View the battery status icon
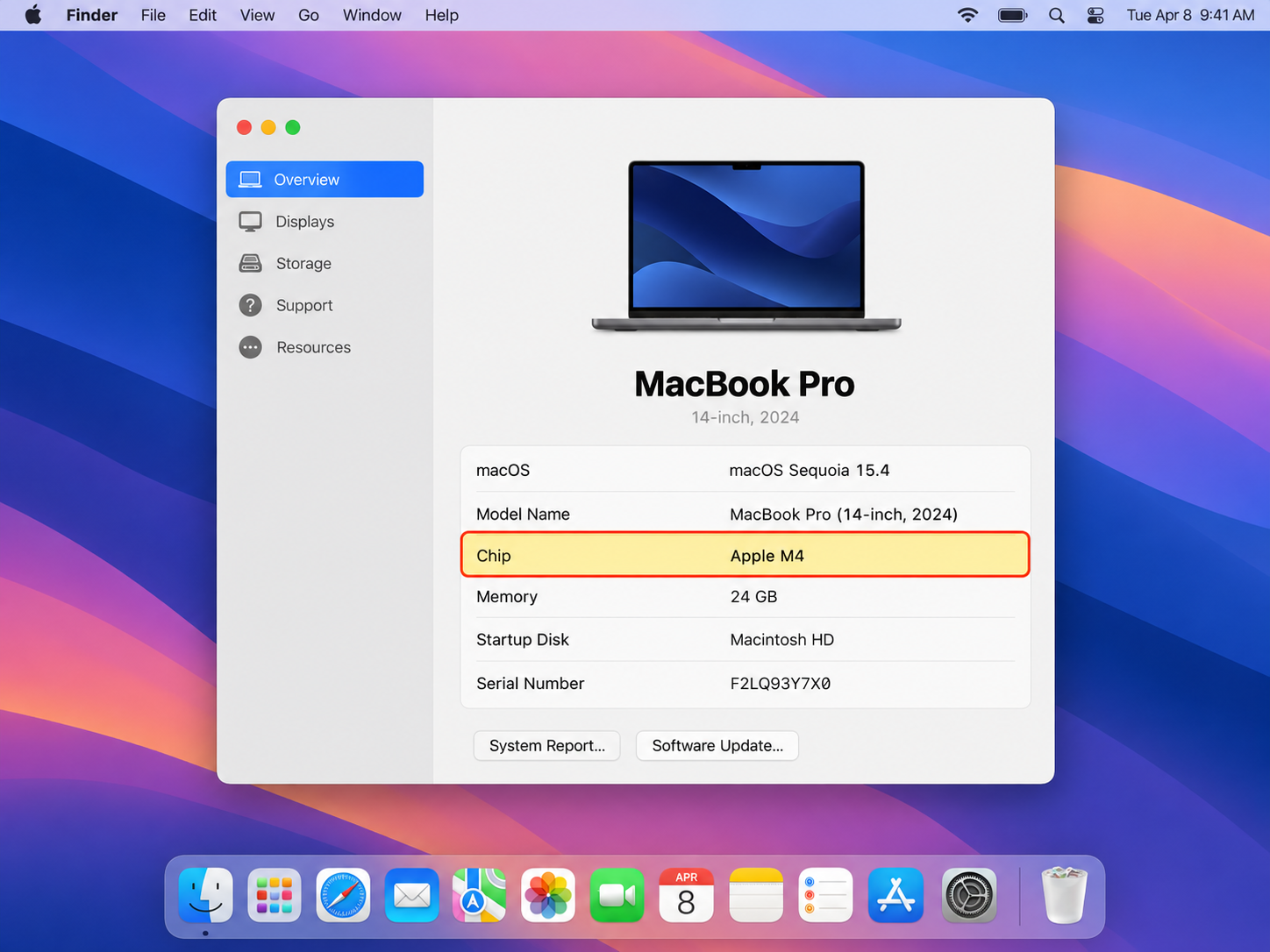This screenshot has width=1270, height=952. (1012, 15)
